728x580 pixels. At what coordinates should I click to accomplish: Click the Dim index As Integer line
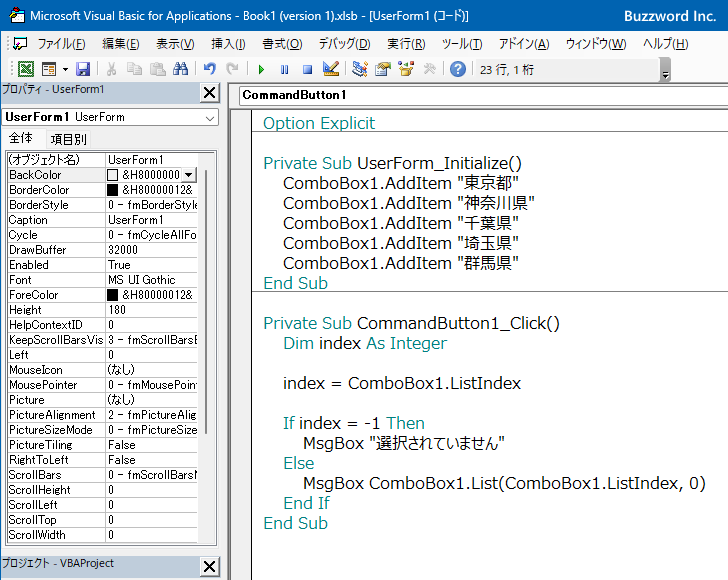pyautogui.click(x=364, y=344)
